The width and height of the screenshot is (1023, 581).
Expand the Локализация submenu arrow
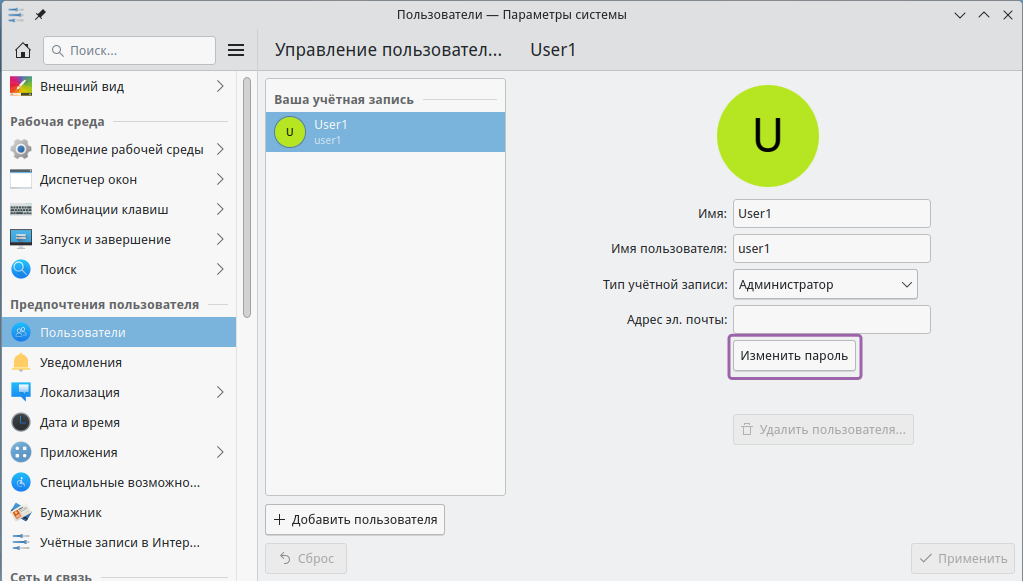219,392
